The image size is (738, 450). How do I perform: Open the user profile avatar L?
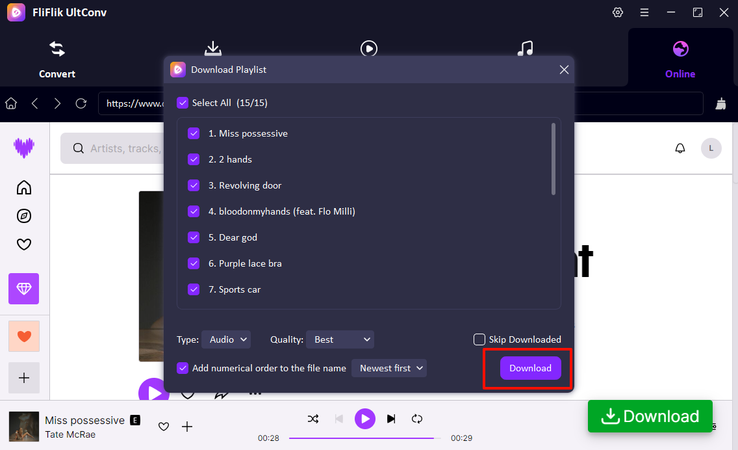point(711,148)
